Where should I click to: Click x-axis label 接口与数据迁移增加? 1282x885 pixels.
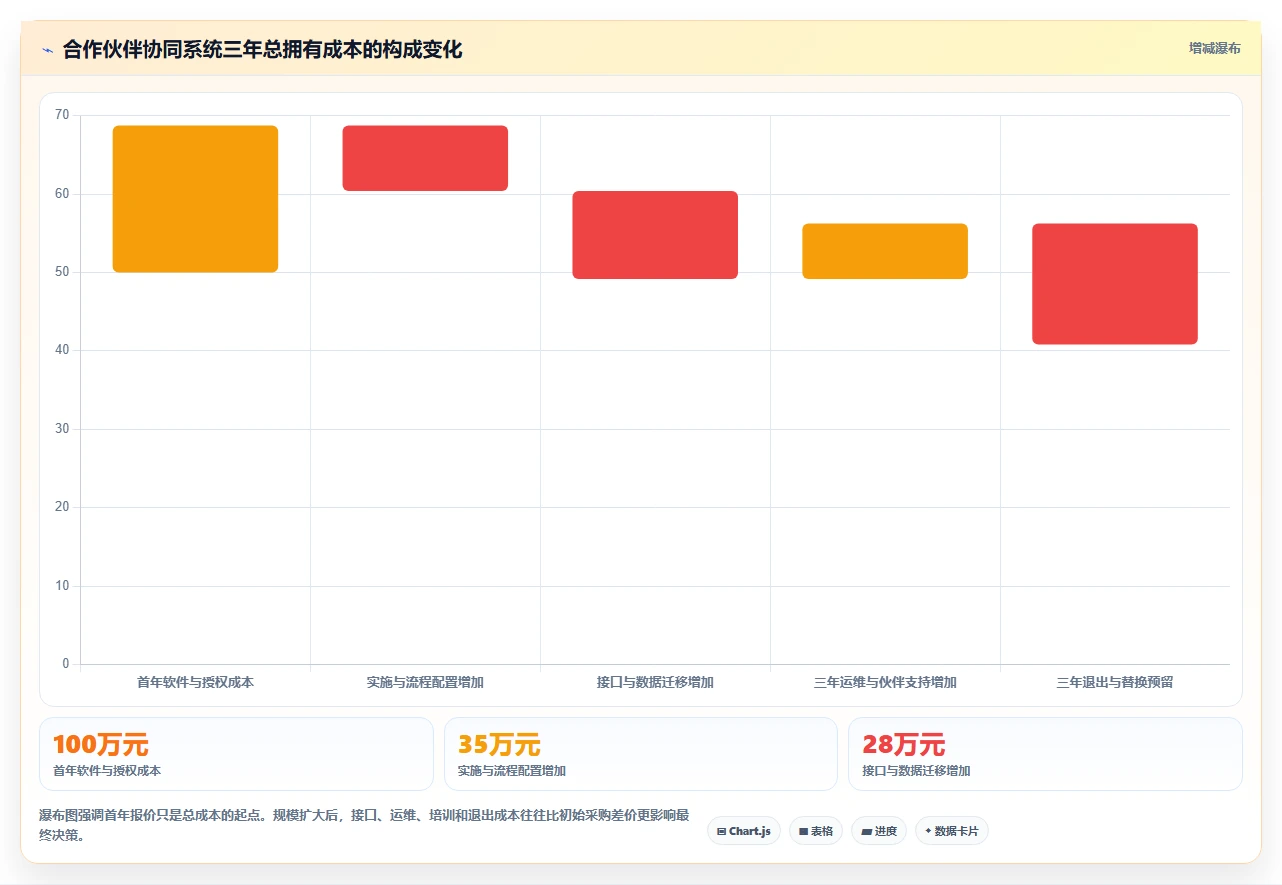655,683
